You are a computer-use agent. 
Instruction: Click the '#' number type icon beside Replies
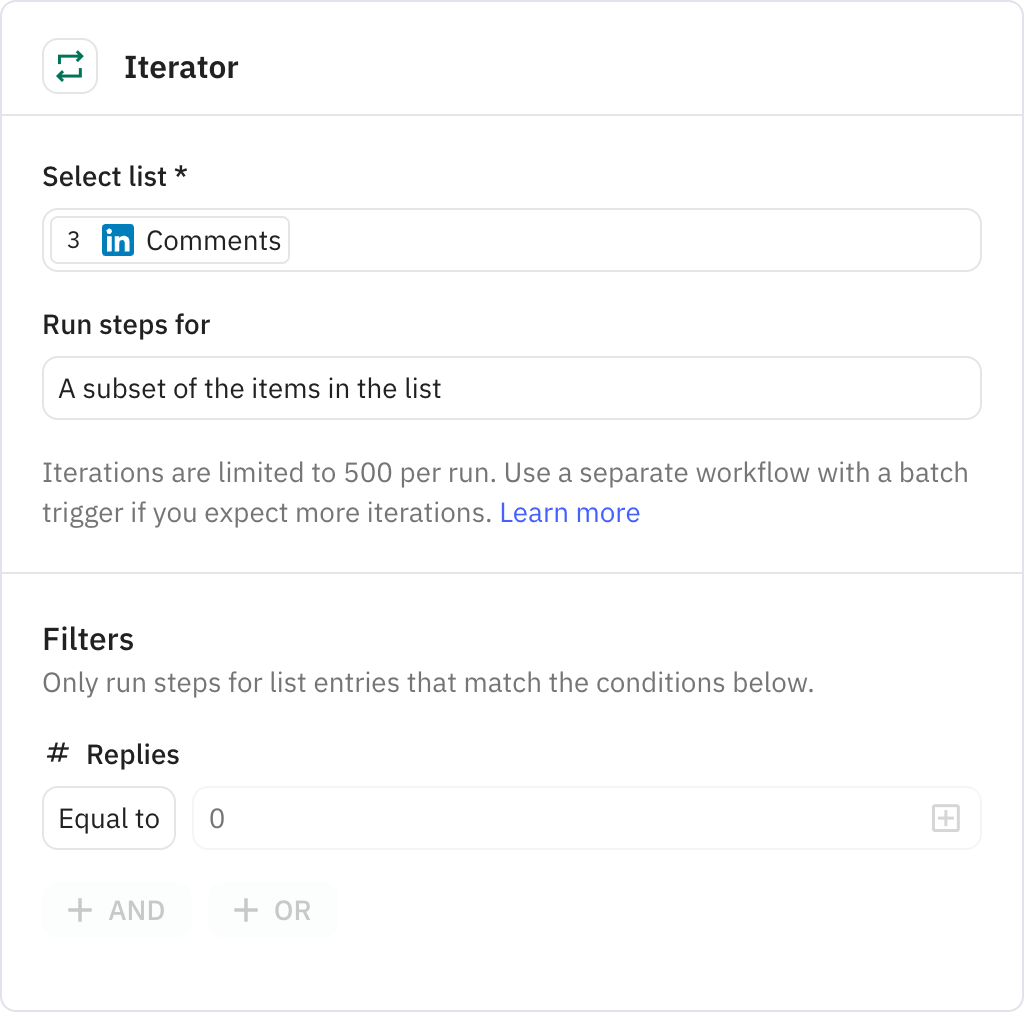coord(57,754)
